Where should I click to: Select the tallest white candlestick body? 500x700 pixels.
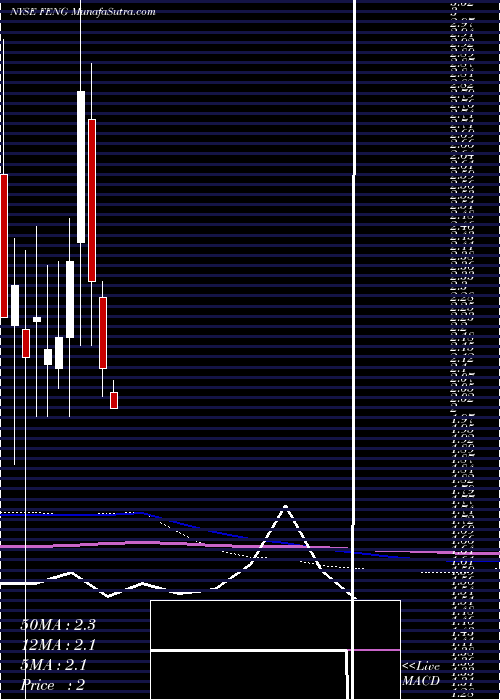[81, 167]
